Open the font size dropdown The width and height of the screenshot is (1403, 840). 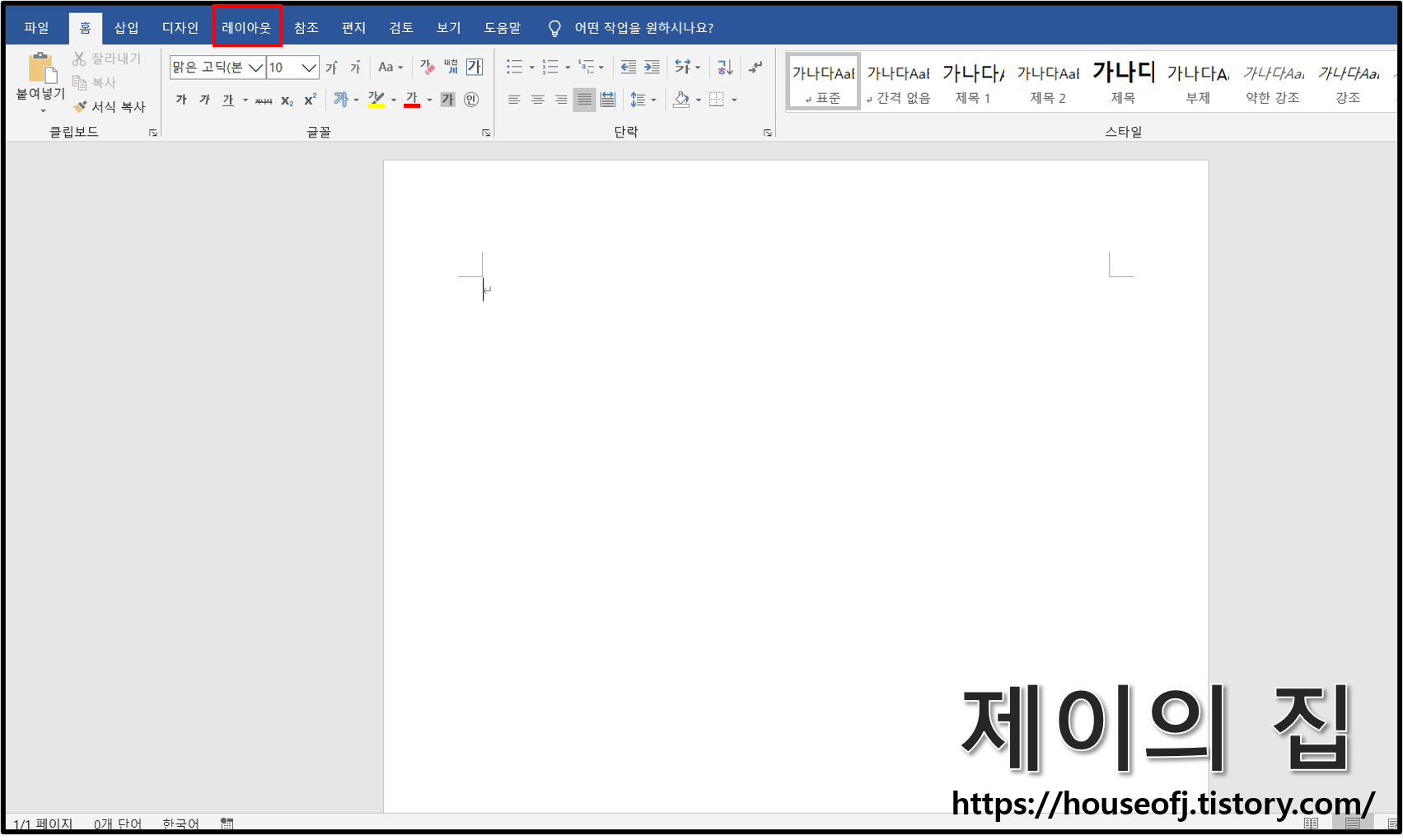(309, 68)
